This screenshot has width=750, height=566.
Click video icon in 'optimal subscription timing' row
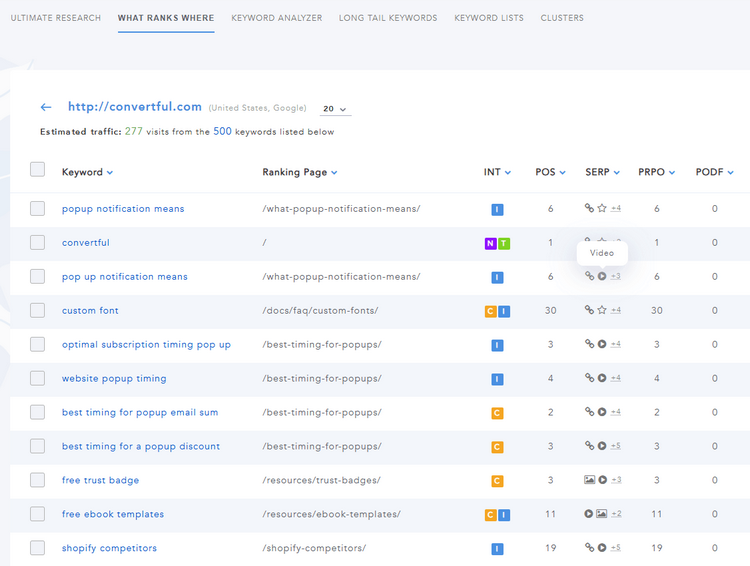[x=602, y=344]
